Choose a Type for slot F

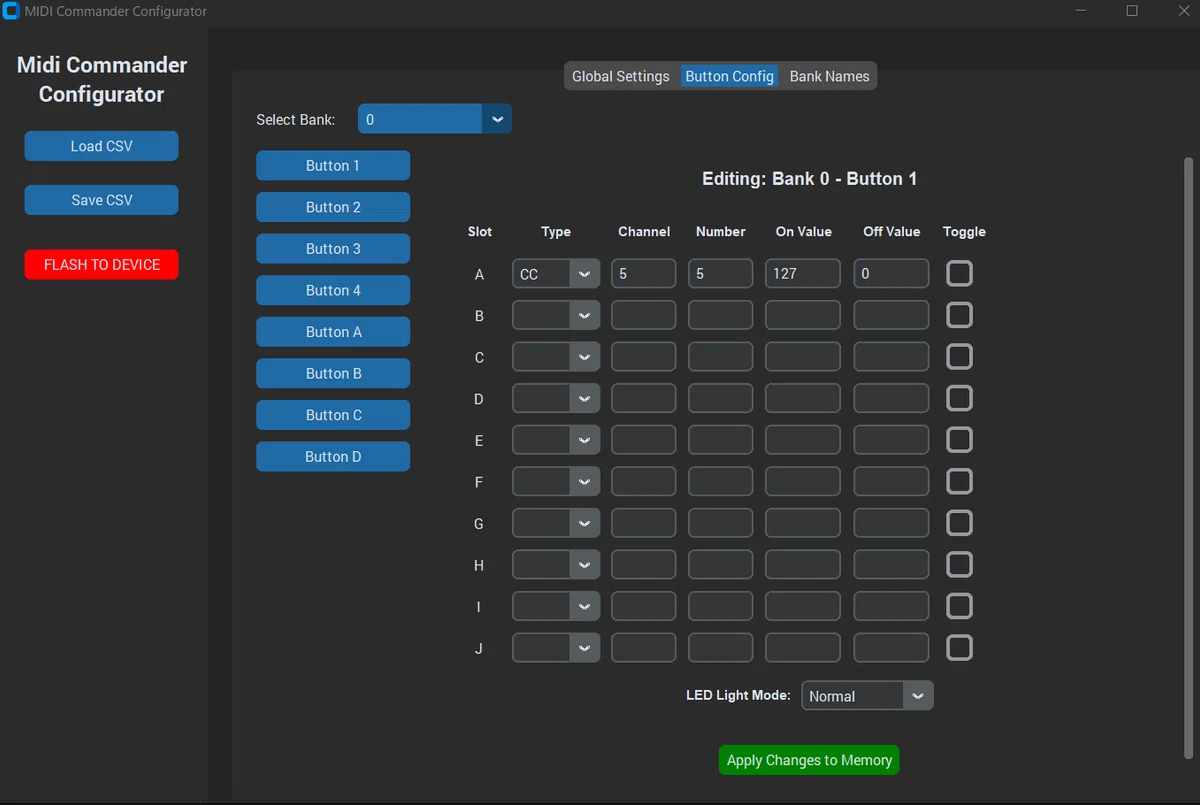click(x=556, y=481)
